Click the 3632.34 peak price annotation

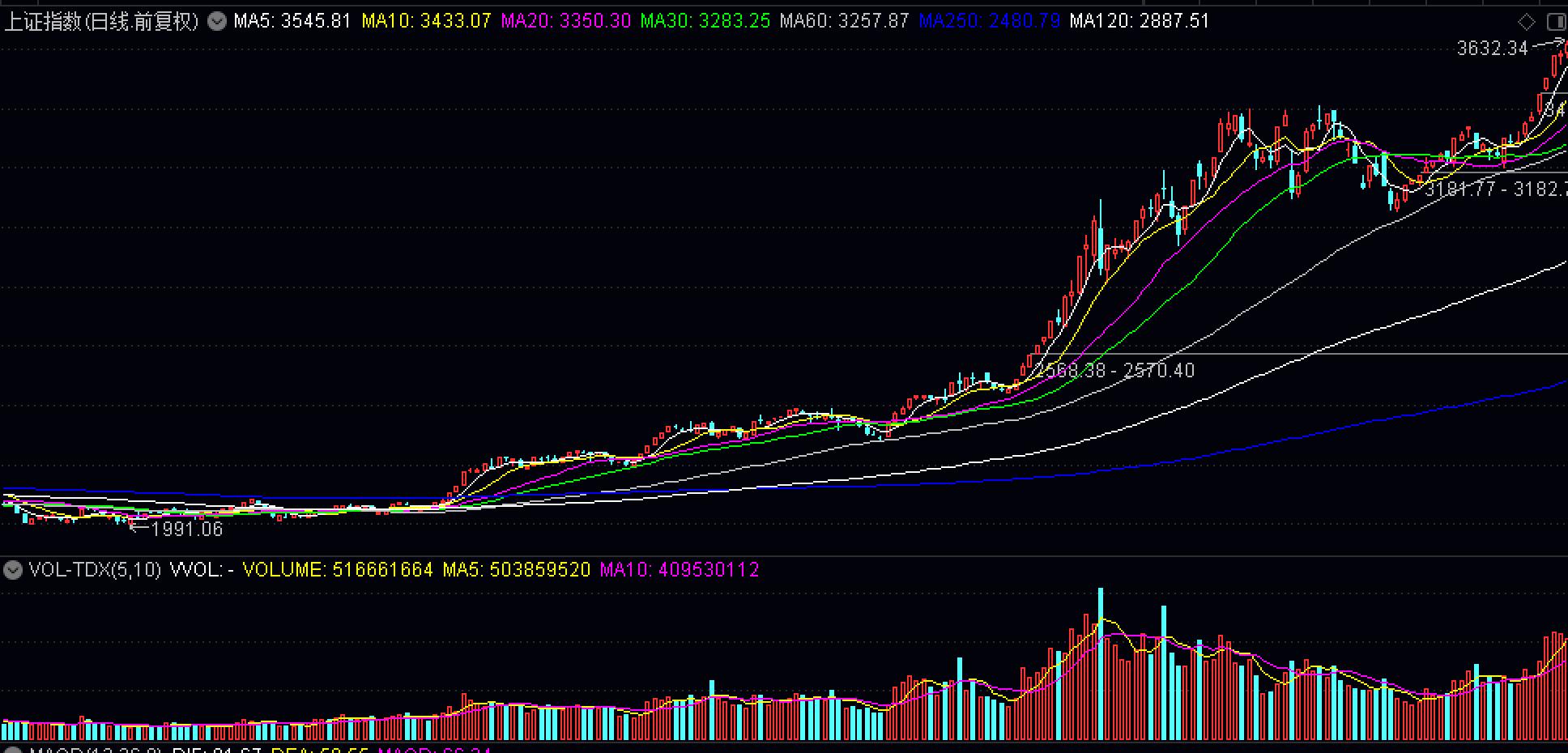point(1492,49)
